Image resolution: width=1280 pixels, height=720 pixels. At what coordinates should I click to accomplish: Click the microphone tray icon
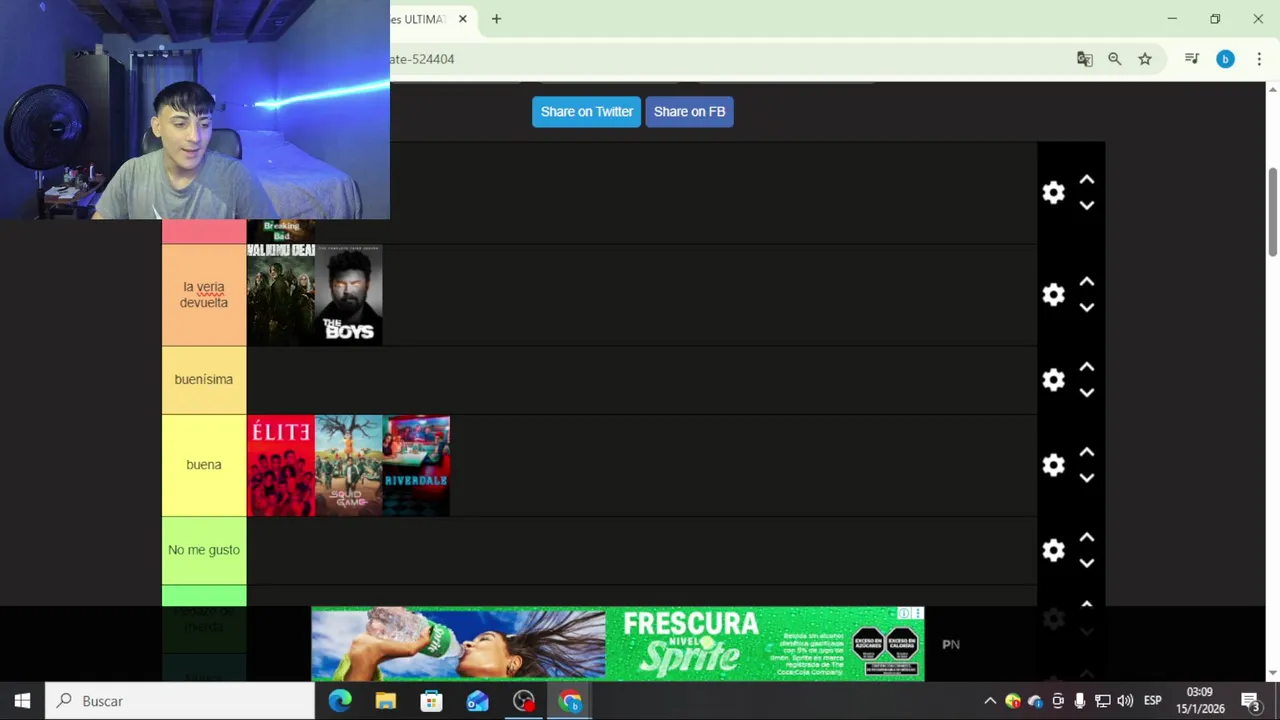click(x=1080, y=701)
